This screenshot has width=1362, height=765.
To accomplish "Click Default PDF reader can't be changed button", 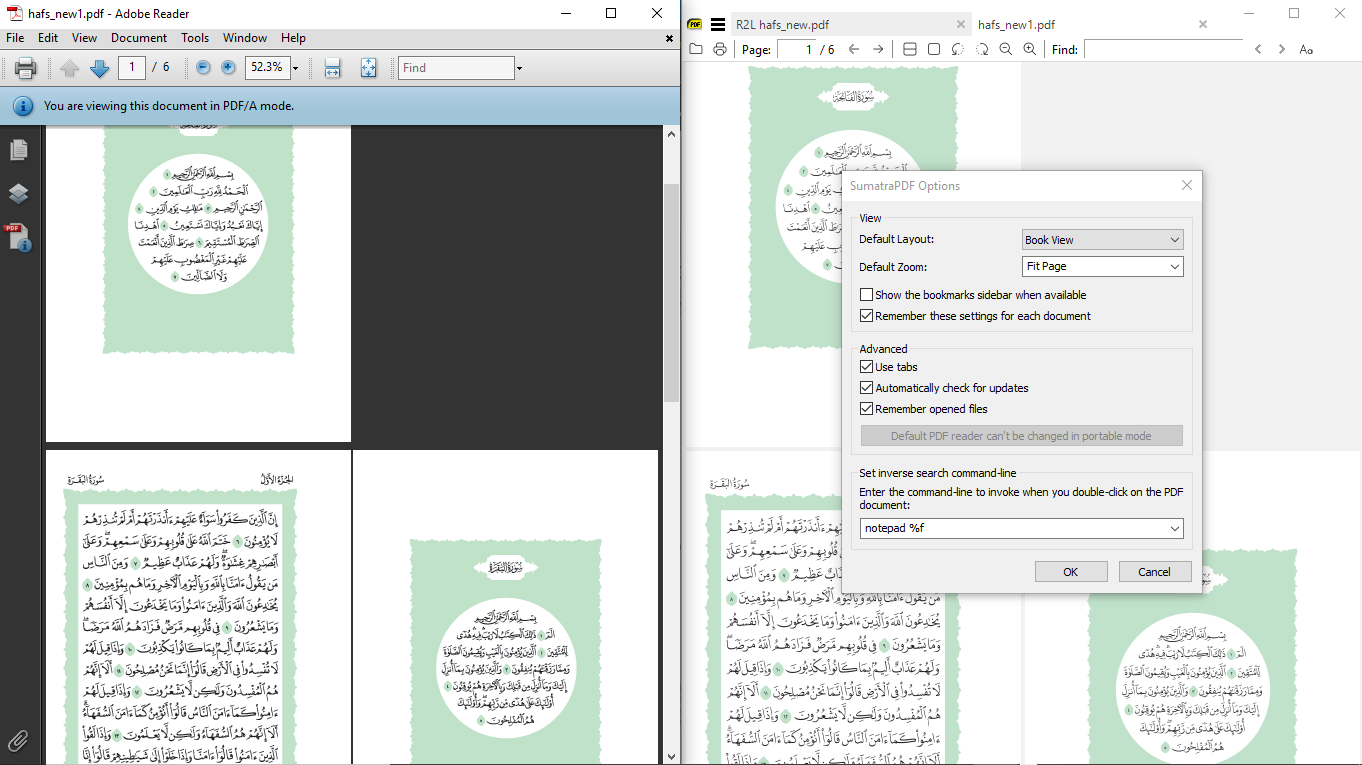I will click(1021, 436).
